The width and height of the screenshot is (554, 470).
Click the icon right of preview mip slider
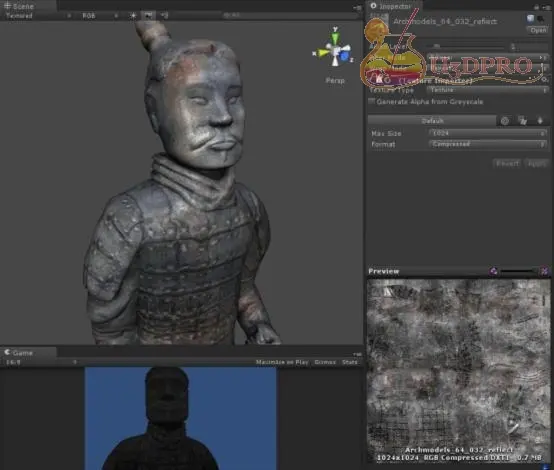544,271
